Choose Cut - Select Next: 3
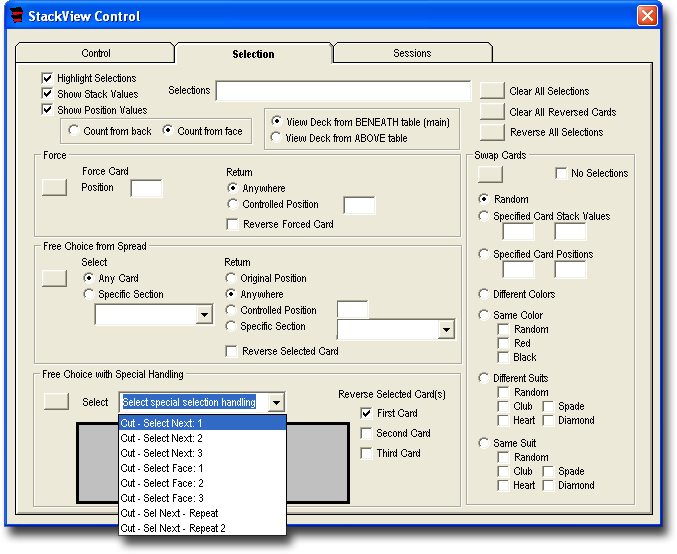The height and width of the screenshot is (554, 677). pos(202,453)
